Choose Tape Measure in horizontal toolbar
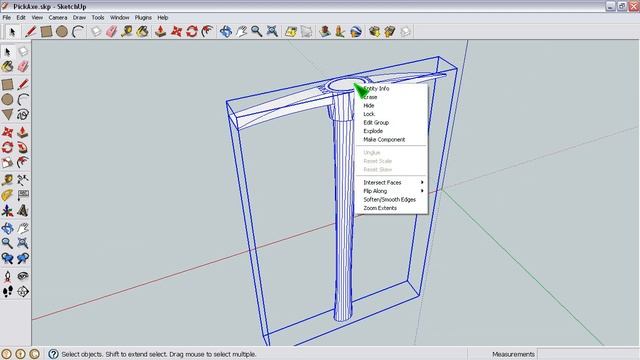Image resolution: width=640 pixels, height=360 pixels. tap(127, 31)
